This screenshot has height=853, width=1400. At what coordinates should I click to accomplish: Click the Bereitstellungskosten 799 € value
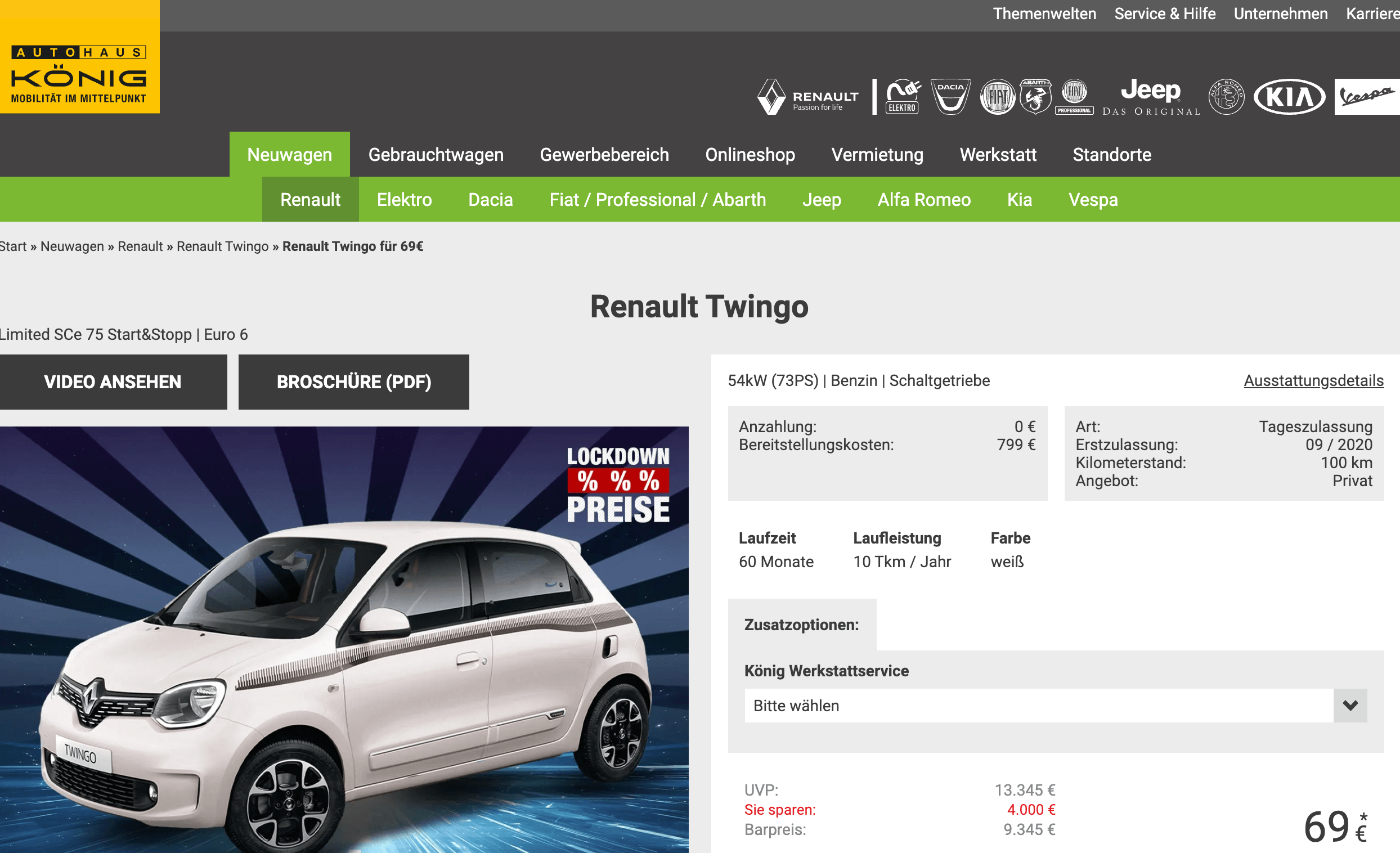[1016, 445]
